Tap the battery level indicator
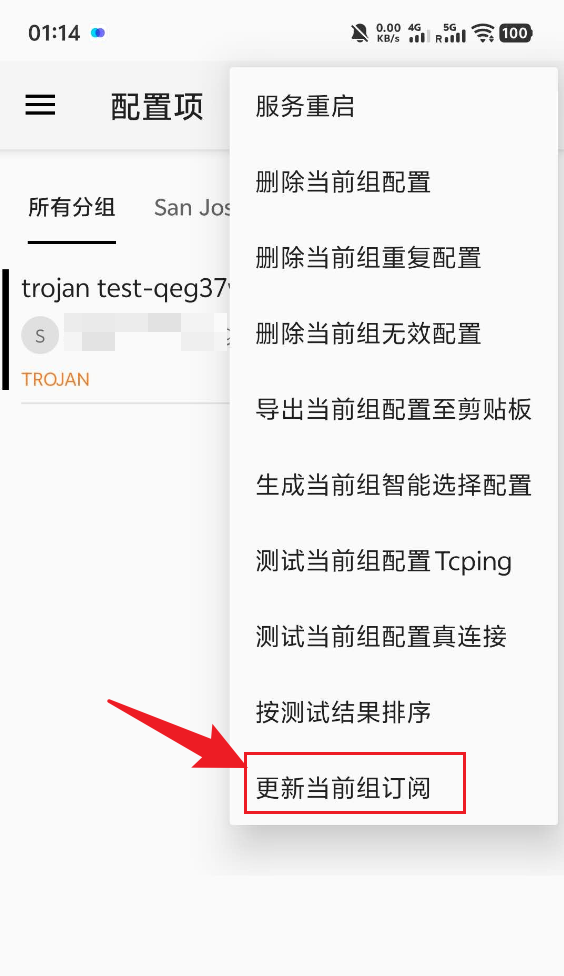 click(515, 33)
